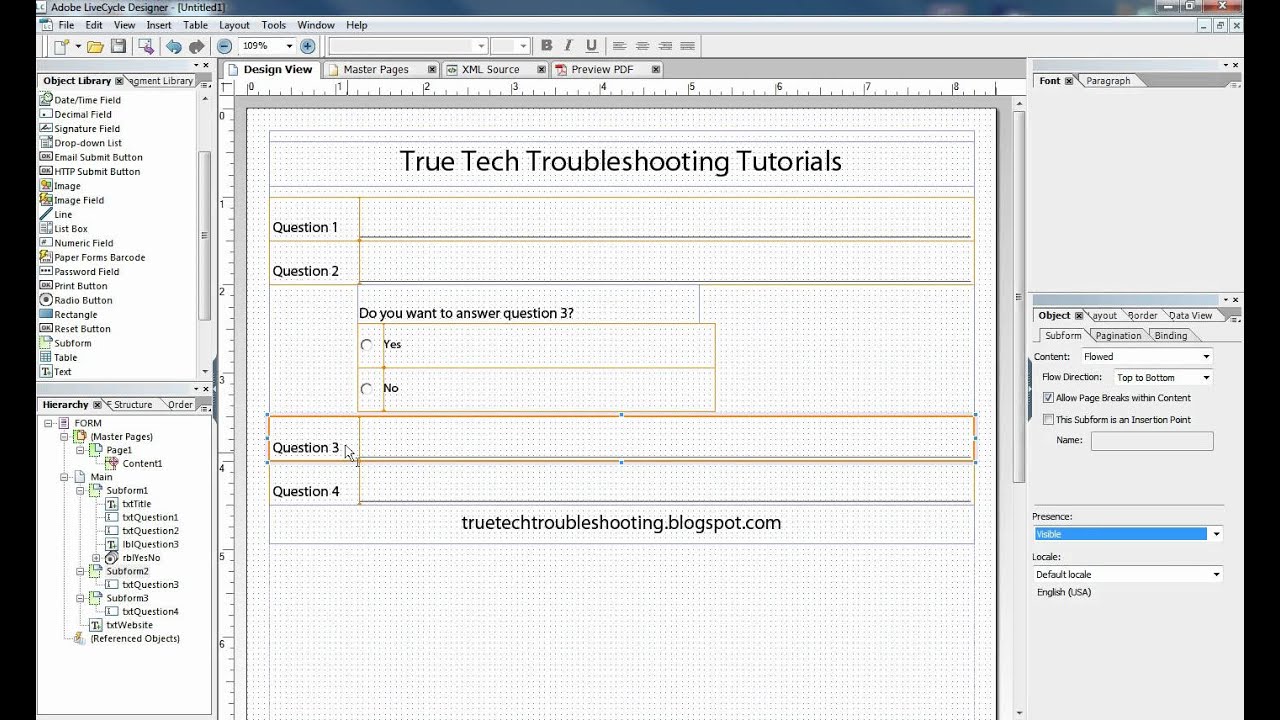Open the Binding tab in Object palette
Viewport: 1280px width, 720px height.
tap(1170, 336)
